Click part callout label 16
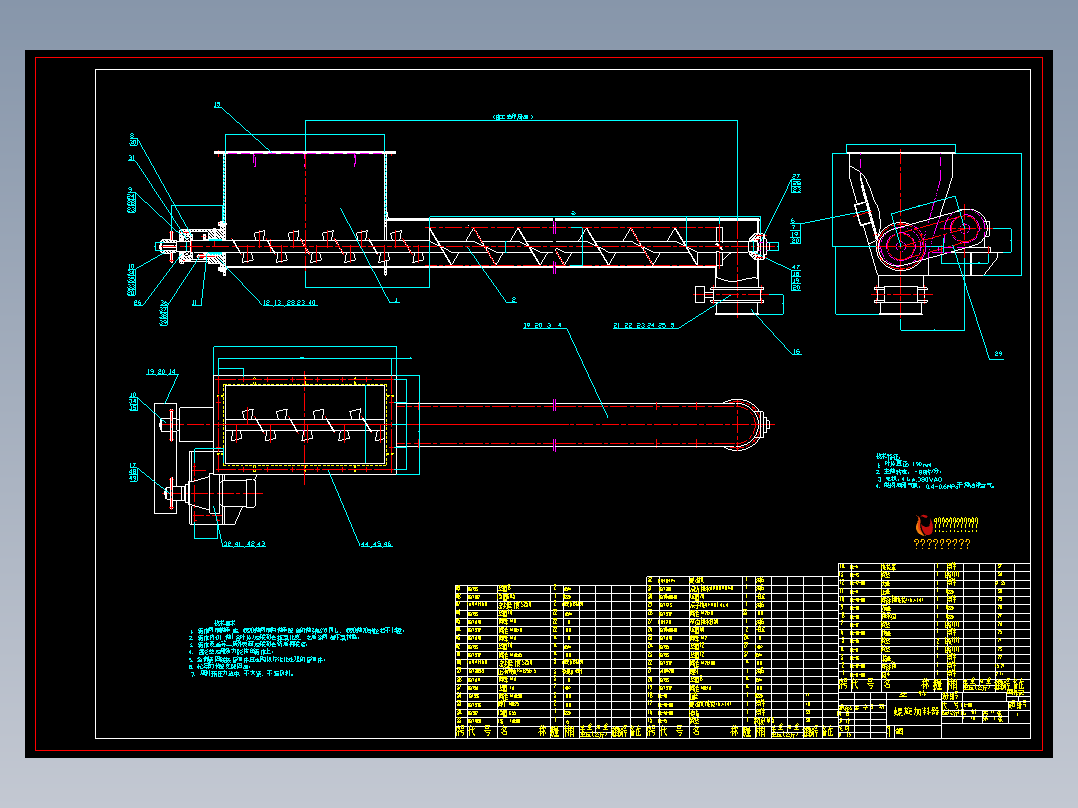Image resolution: width=1078 pixels, height=808 pixels. click(x=796, y=351)
